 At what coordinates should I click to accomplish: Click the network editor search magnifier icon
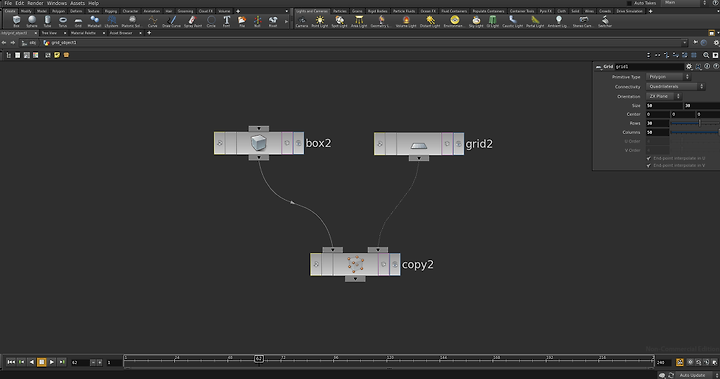click(706, 55)
